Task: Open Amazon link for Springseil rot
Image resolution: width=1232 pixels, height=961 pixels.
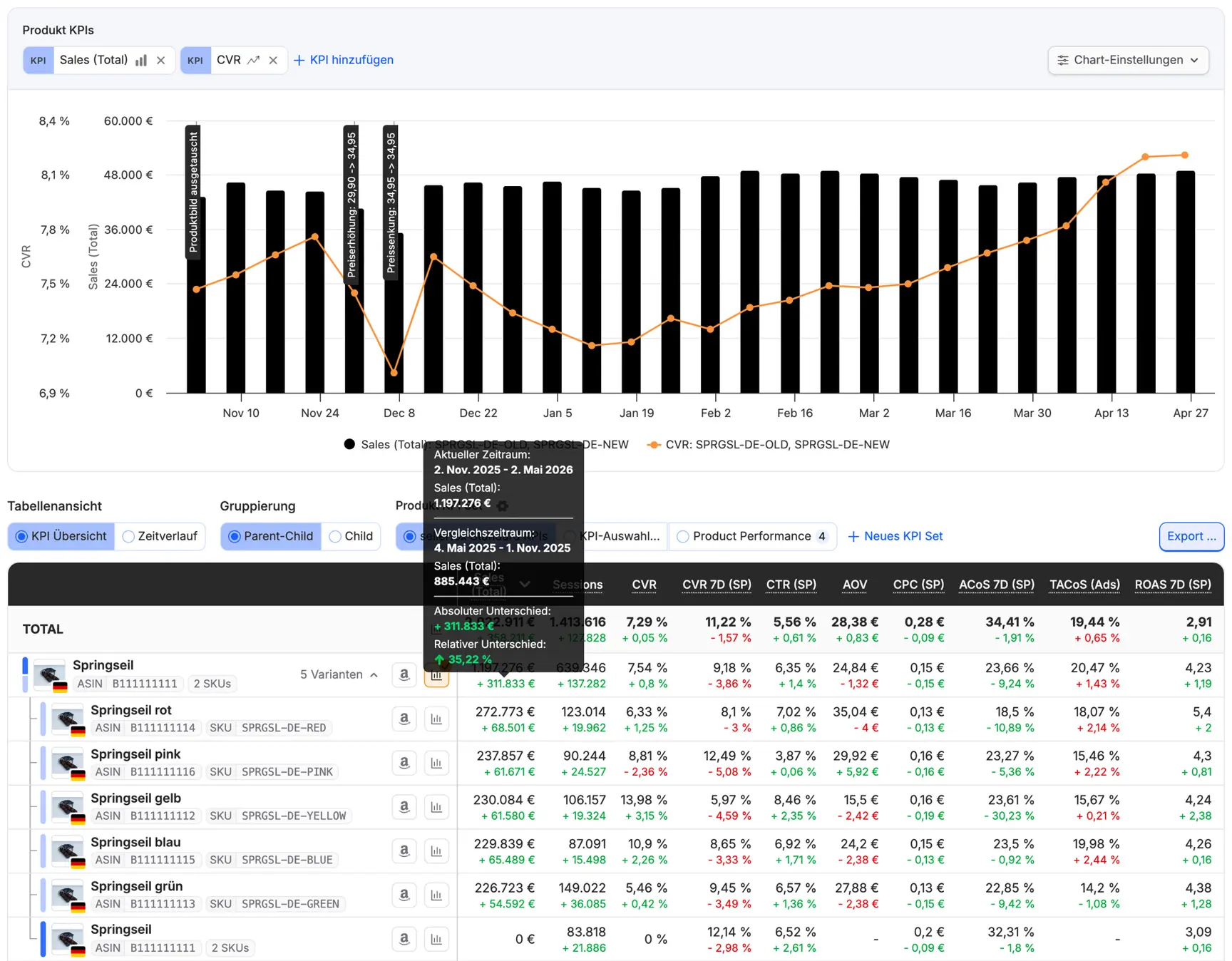Action: [404, 719]
